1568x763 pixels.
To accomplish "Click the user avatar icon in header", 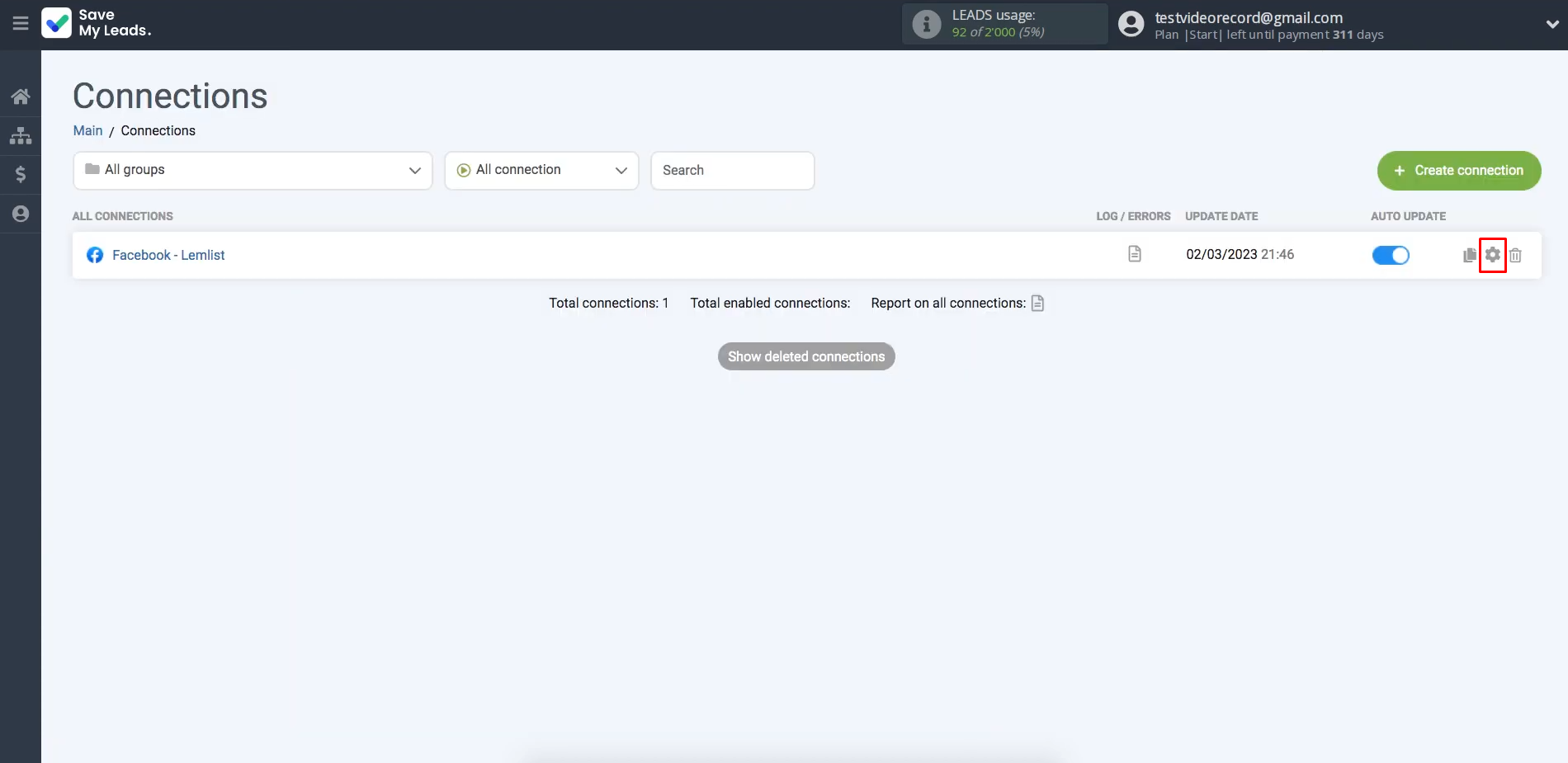I will coord(1131,24).
